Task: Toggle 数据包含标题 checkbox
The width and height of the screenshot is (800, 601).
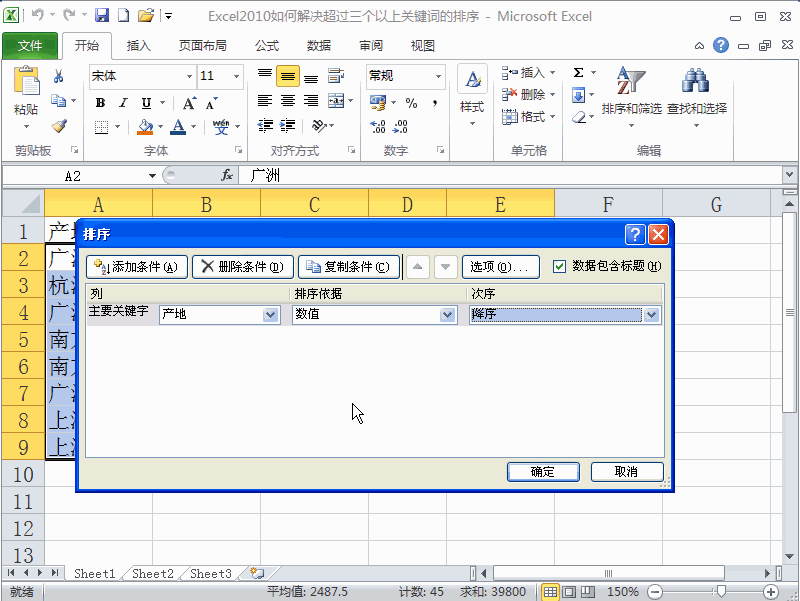Action: click(x=559, y=266)
